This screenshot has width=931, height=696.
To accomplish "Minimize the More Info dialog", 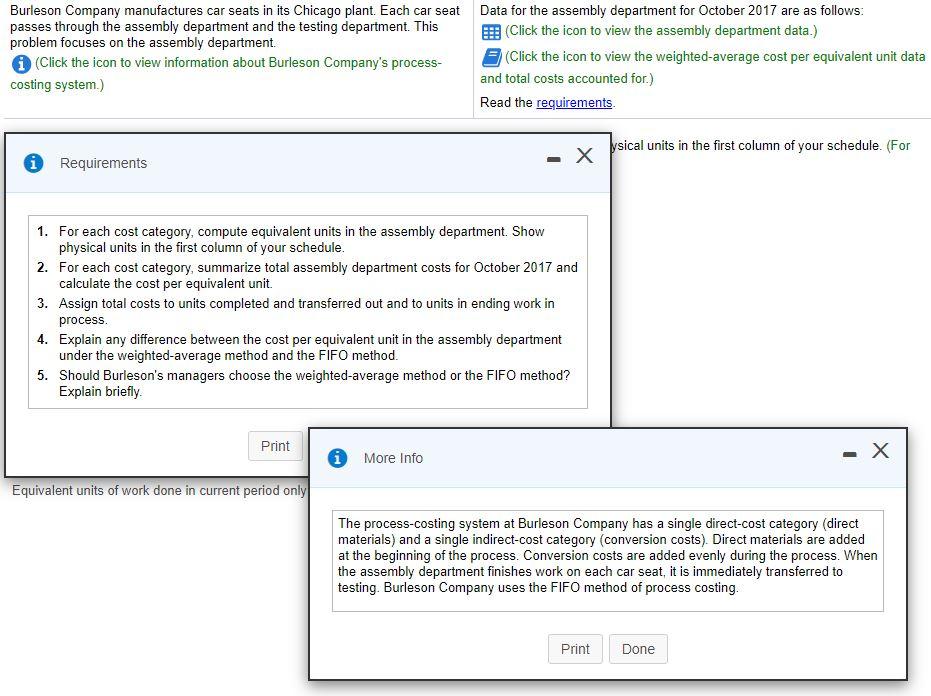I will coord(850,454).
